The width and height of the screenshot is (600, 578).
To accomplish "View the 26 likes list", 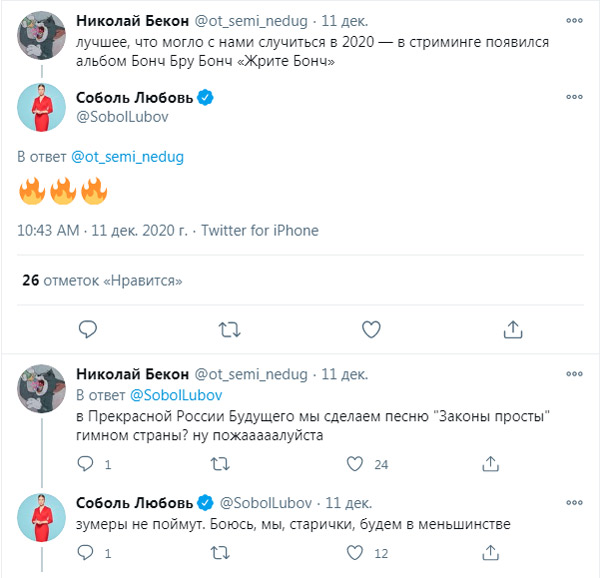I will 103,281.
